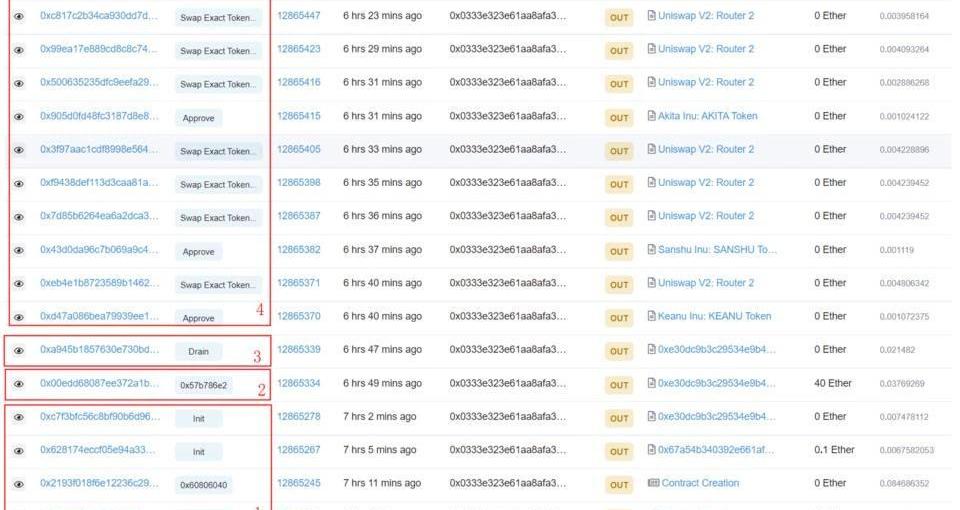Click the 0x57b786e2 method label
Screen dimensions: 960x510
tap(203, 385)
